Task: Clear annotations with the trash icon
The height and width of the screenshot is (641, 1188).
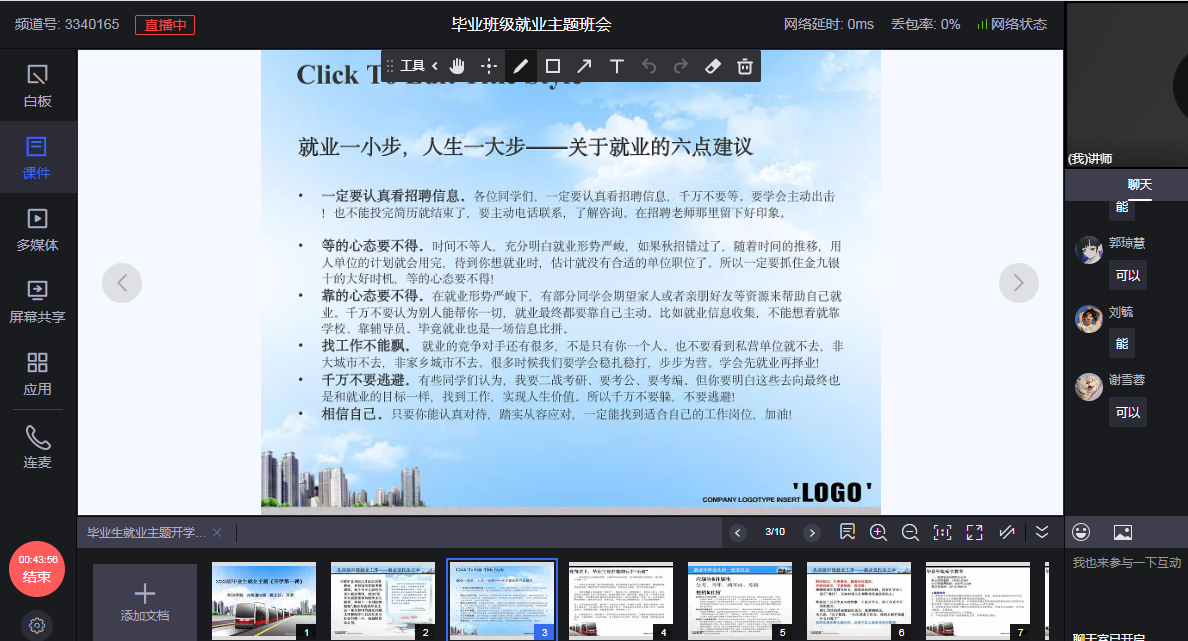Action: [744, 66]
